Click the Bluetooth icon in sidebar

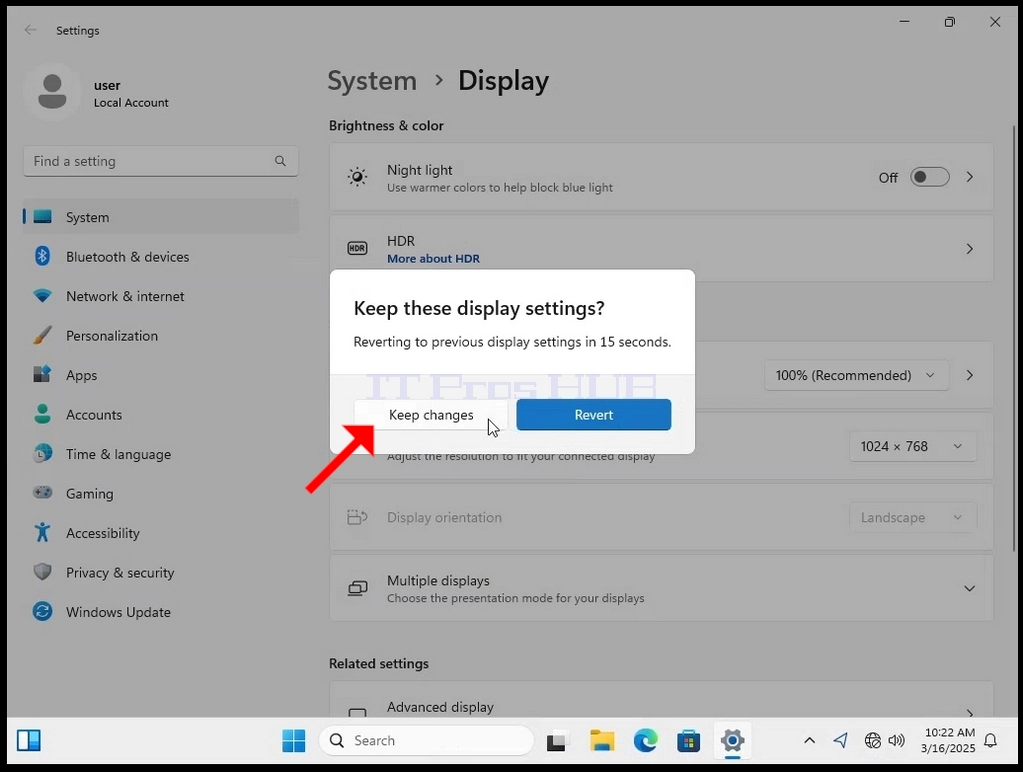coord(42,256)
